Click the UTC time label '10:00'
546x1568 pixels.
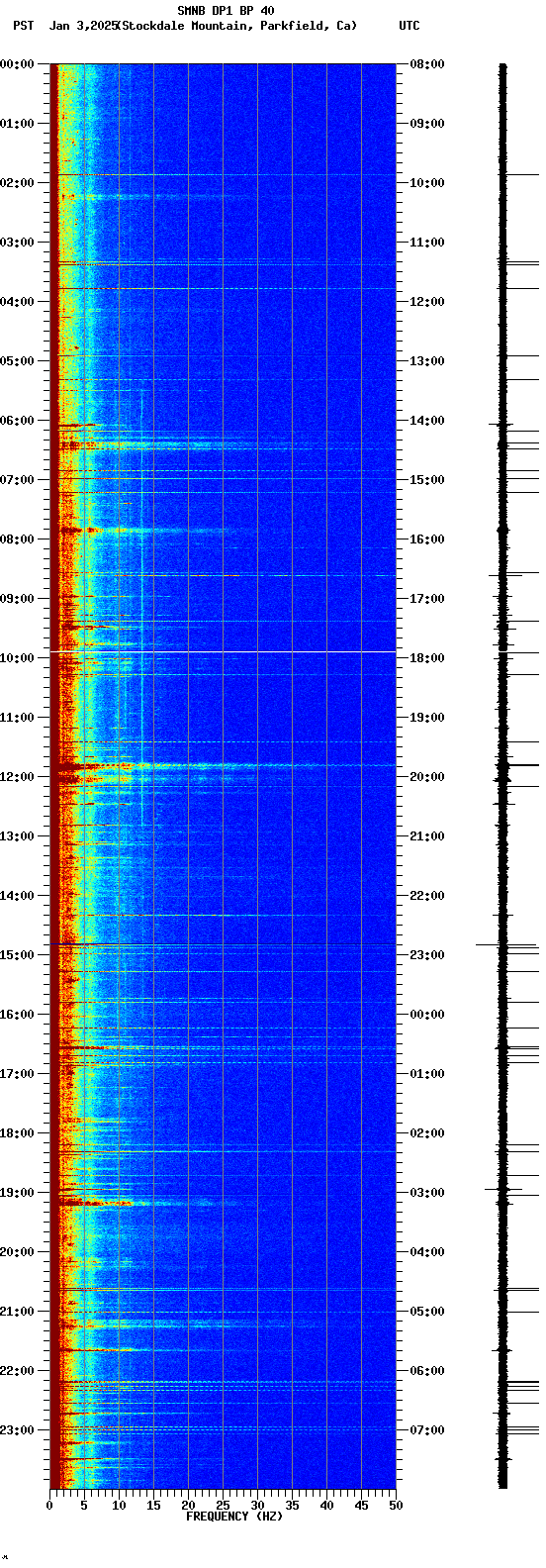[427, 183]
